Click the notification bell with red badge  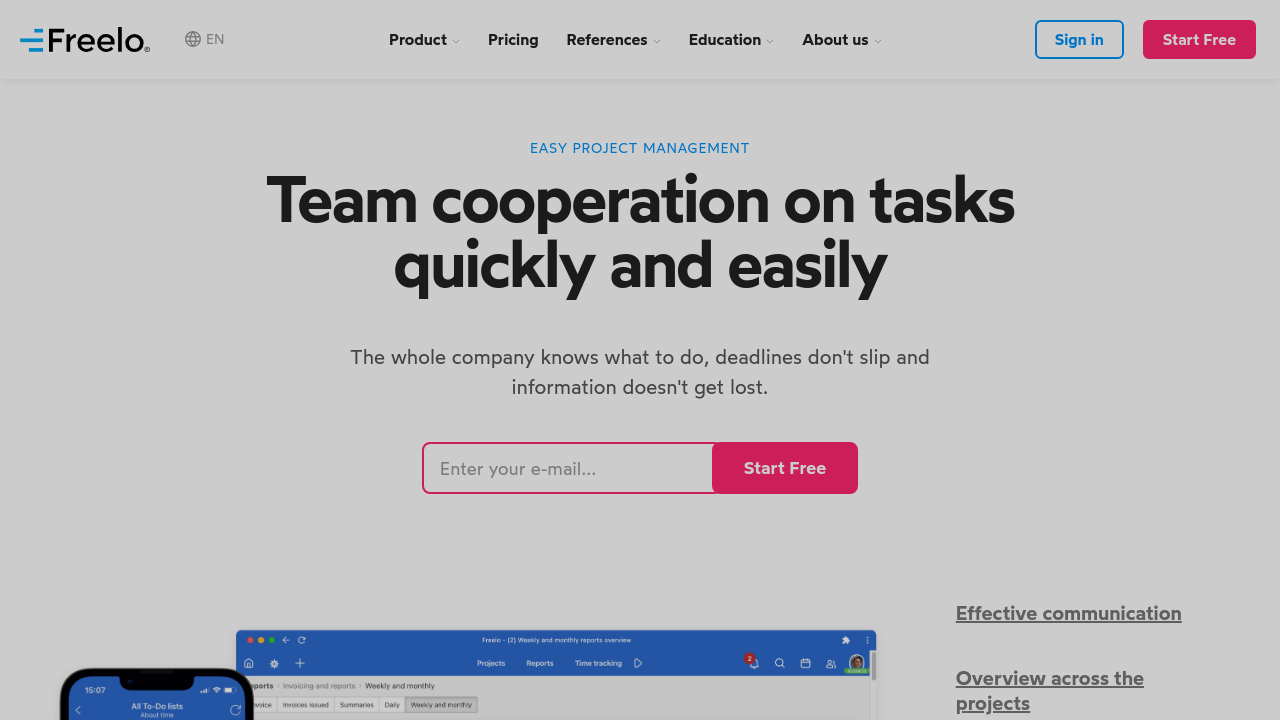click(753, 663)
